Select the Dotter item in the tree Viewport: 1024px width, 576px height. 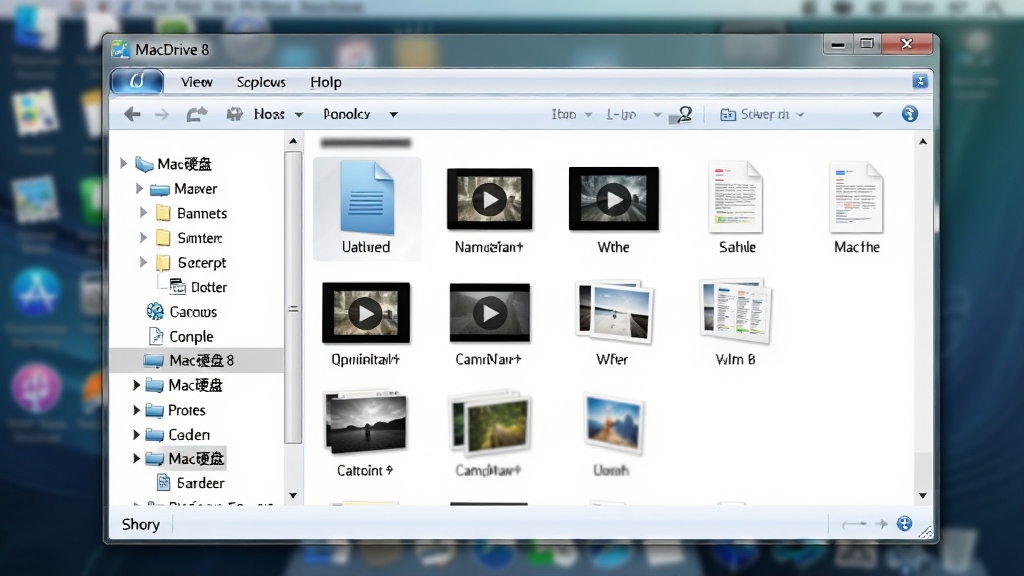click(198, 287)
